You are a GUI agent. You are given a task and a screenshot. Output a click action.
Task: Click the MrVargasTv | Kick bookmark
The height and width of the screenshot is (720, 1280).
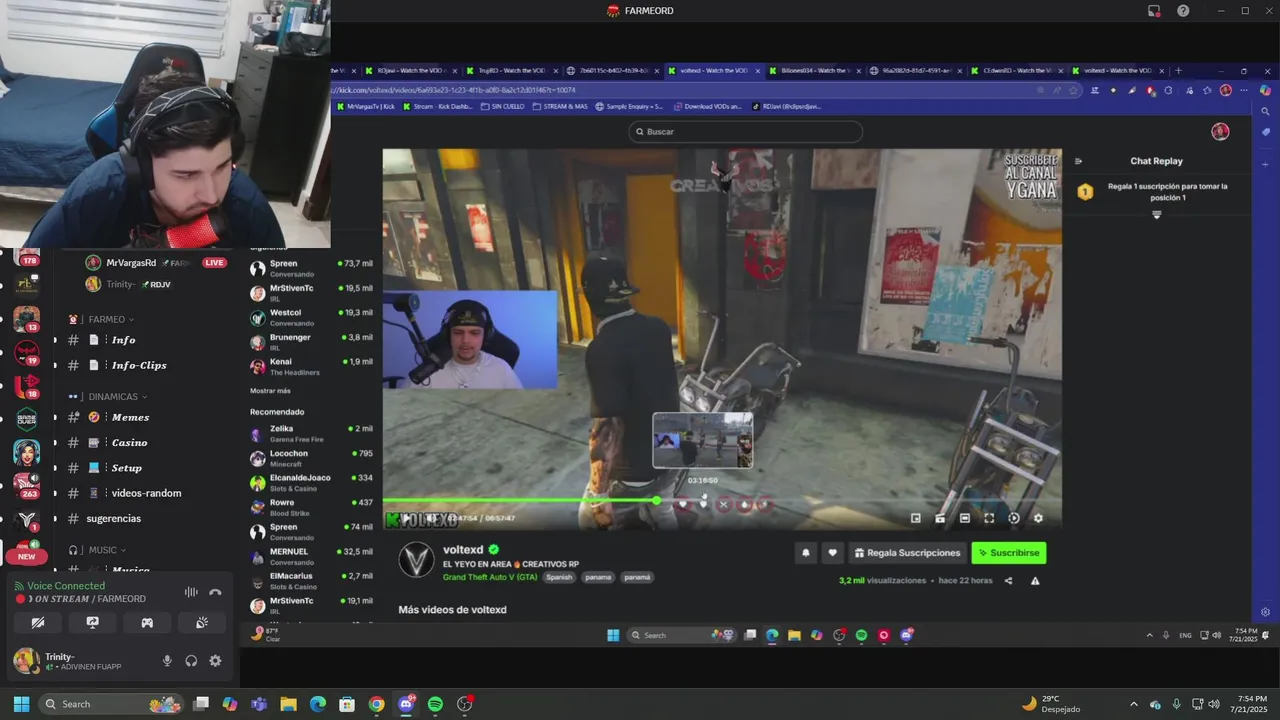[366, 106]
